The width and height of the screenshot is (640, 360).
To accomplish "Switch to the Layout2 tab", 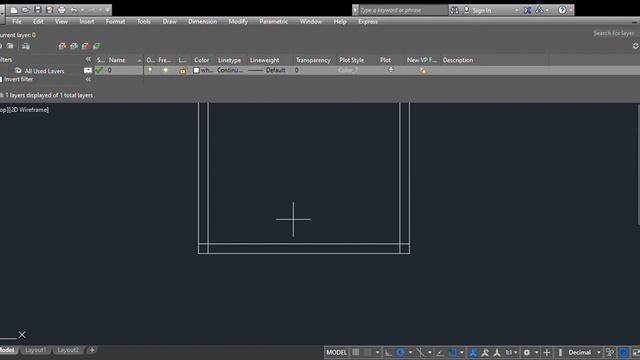I will (68, 350).
